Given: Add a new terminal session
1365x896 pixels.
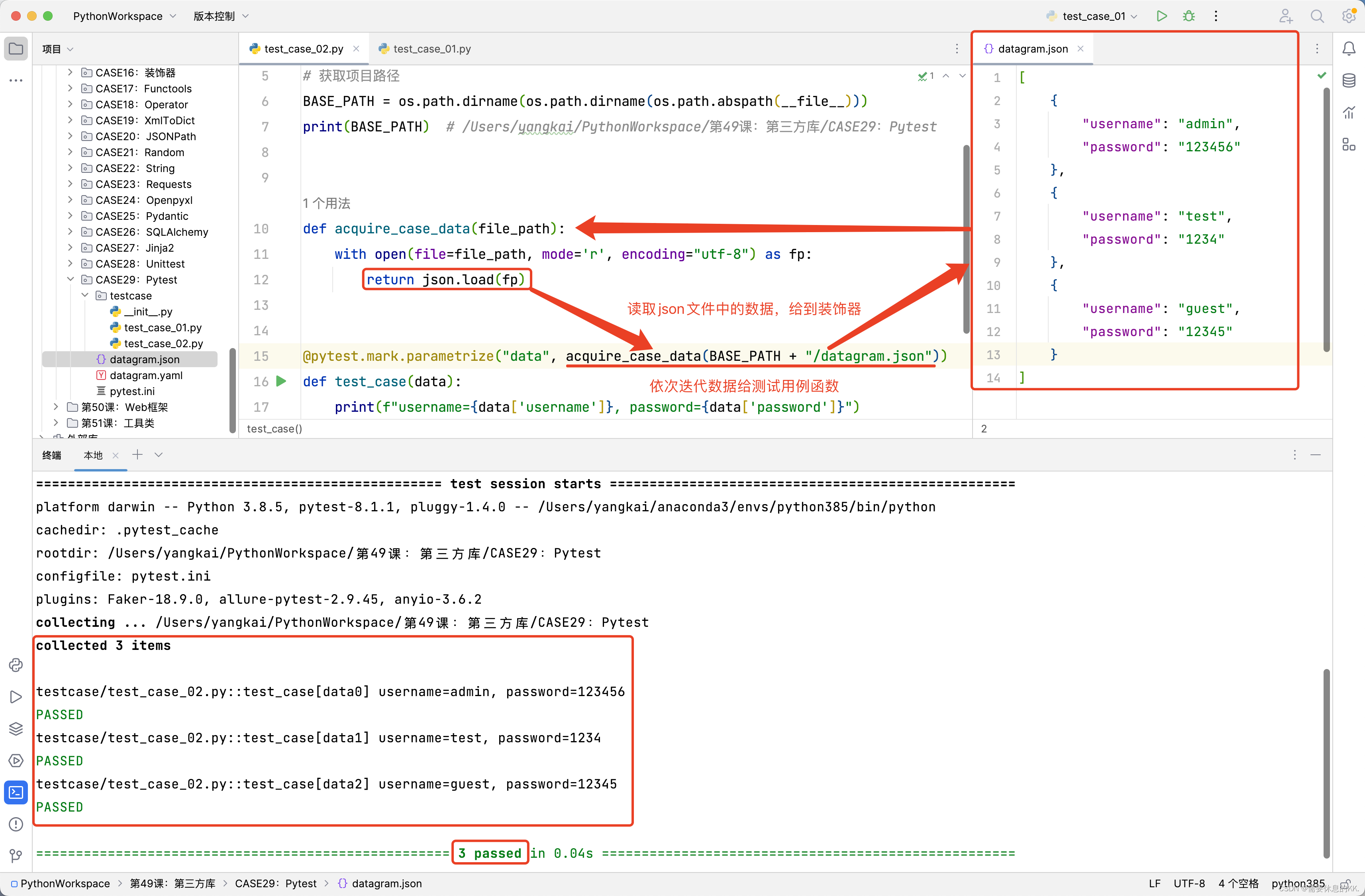Looking at the screenshot, I should coord(137,455).
